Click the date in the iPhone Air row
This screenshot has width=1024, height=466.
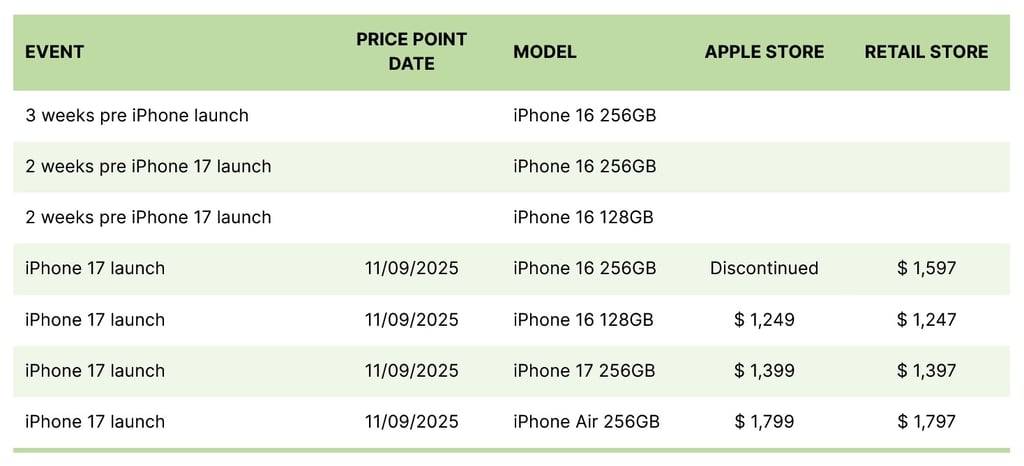tap(411, 422)
